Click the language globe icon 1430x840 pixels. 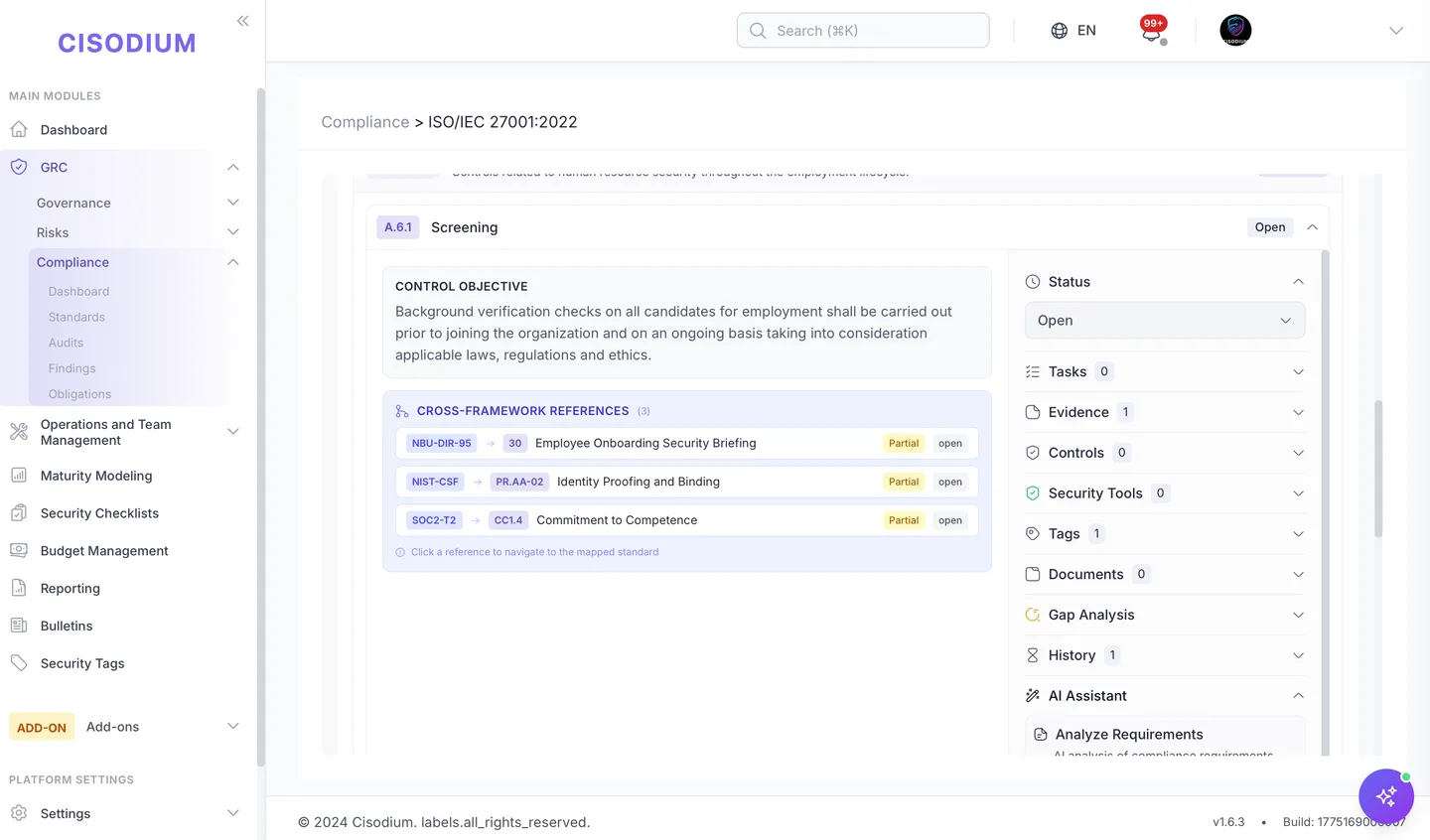coord(1060,31)
